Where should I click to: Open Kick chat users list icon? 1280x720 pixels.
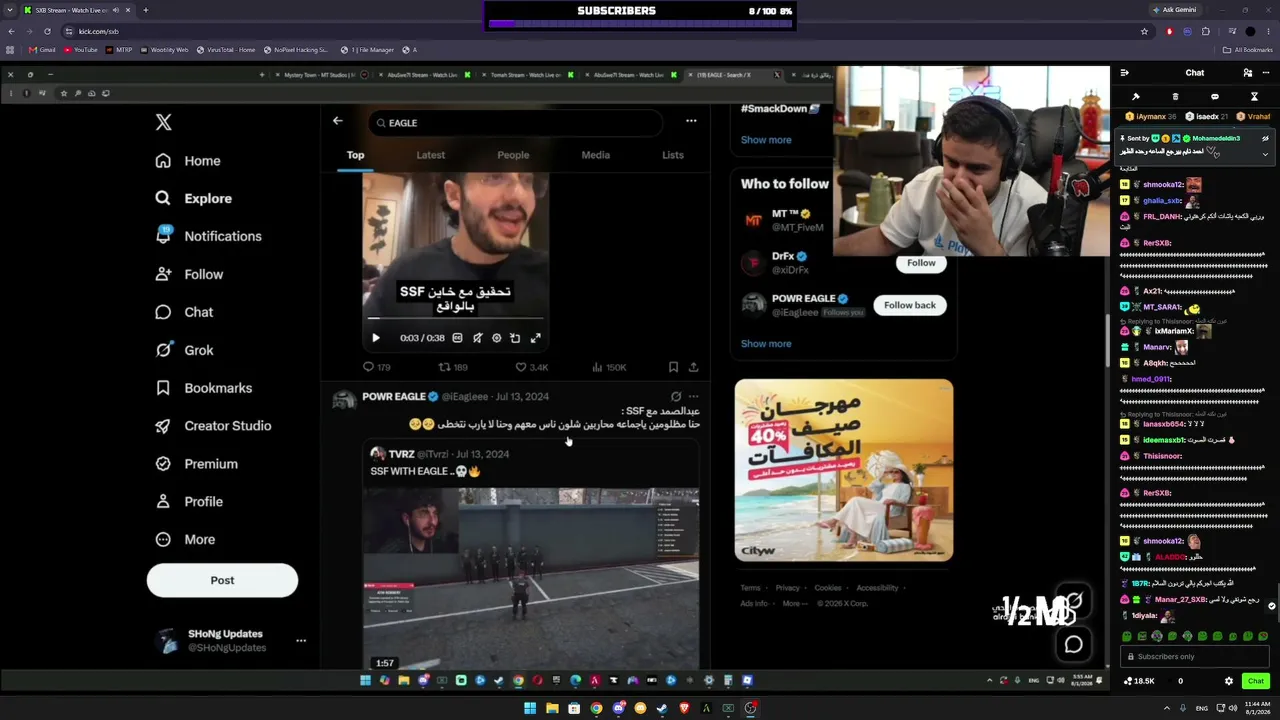1247,73
